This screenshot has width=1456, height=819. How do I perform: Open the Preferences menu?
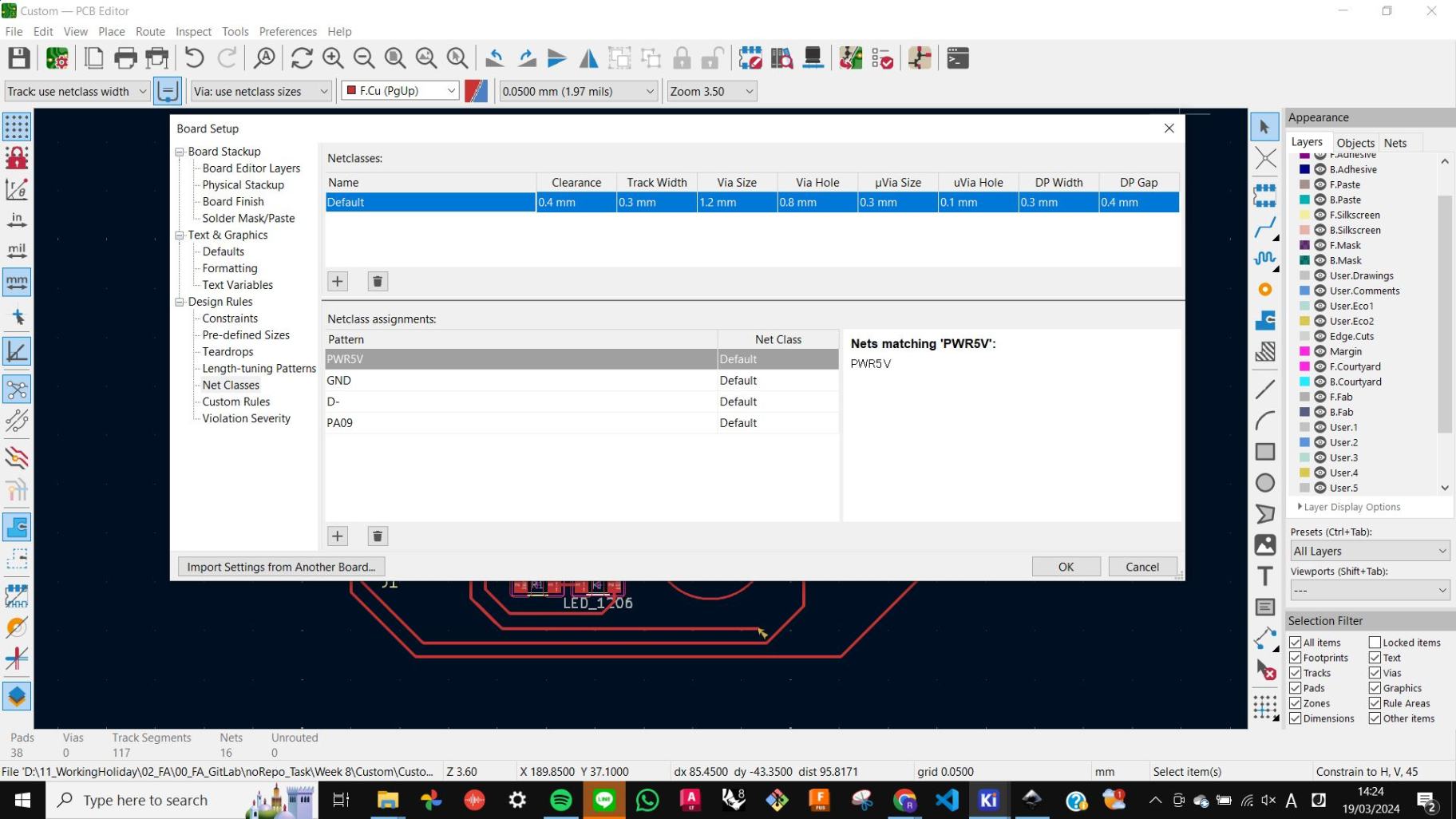click(288, 31)
